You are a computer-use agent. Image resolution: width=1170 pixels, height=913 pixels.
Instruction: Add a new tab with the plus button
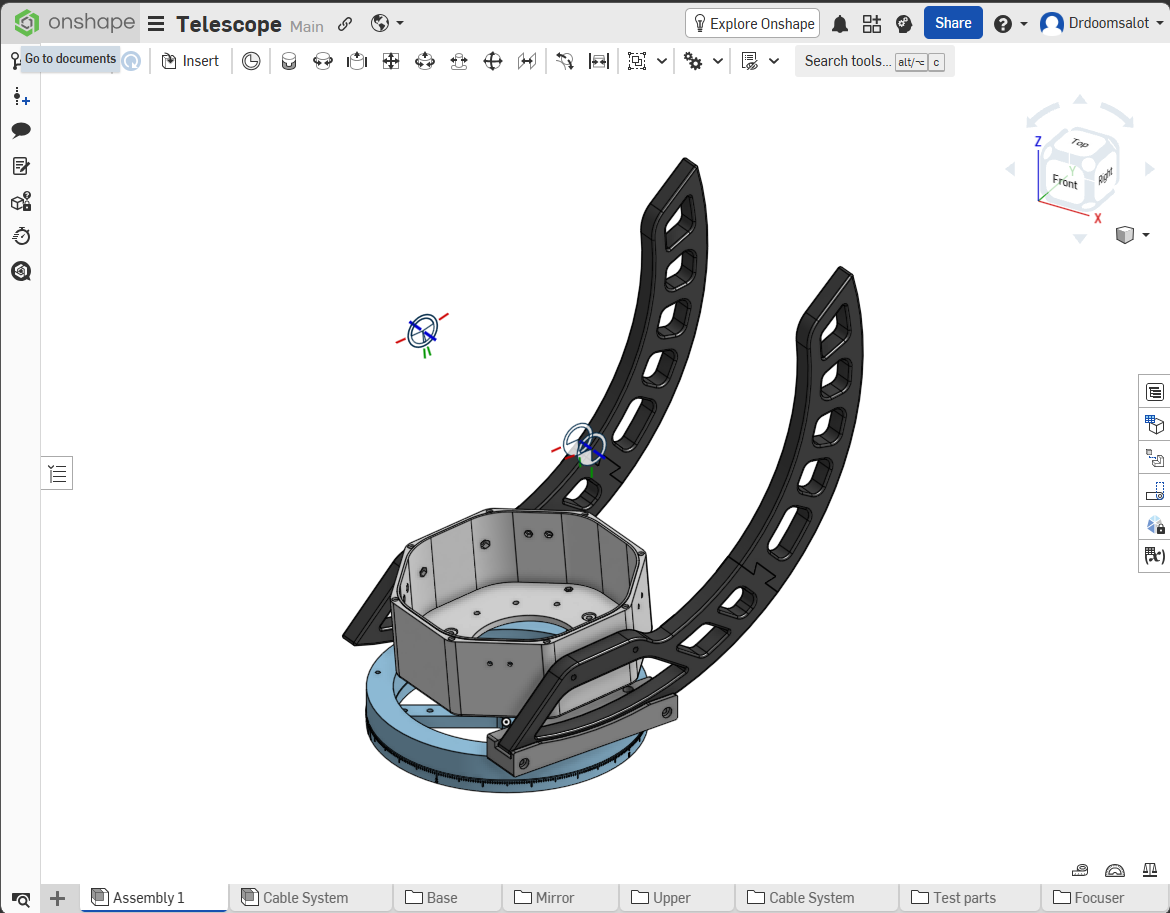[57, 898]
